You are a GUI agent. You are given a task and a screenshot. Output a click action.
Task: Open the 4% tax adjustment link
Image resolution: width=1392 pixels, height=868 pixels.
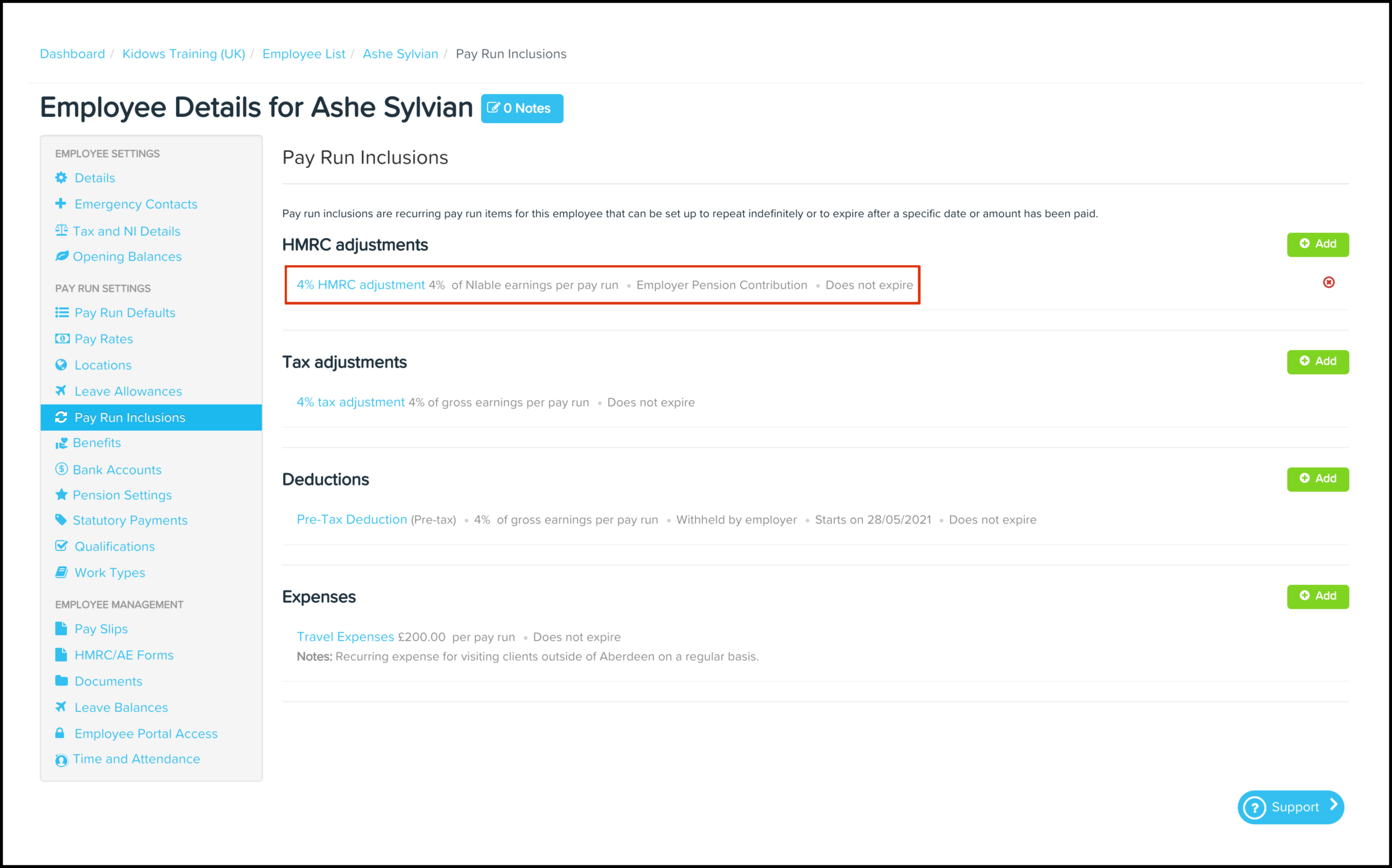click(350, 402)
